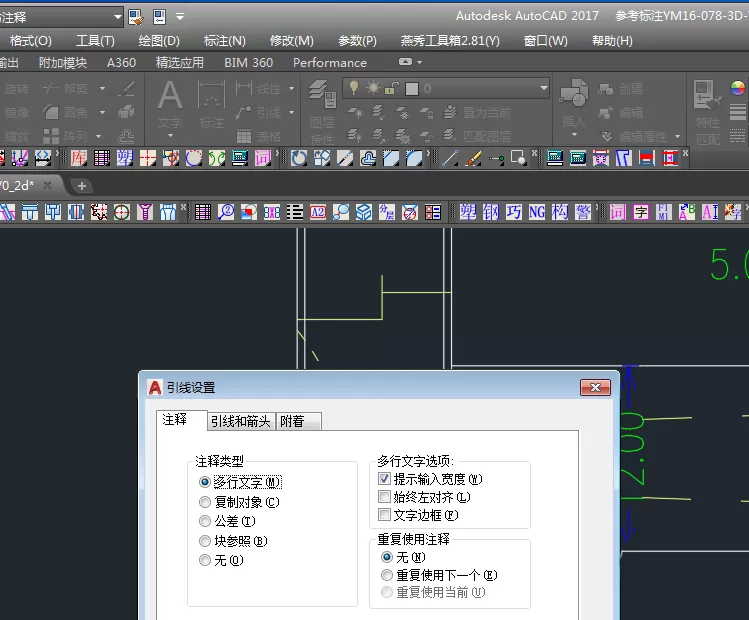Select the 多行文字(M) radio button

point(205,482)
